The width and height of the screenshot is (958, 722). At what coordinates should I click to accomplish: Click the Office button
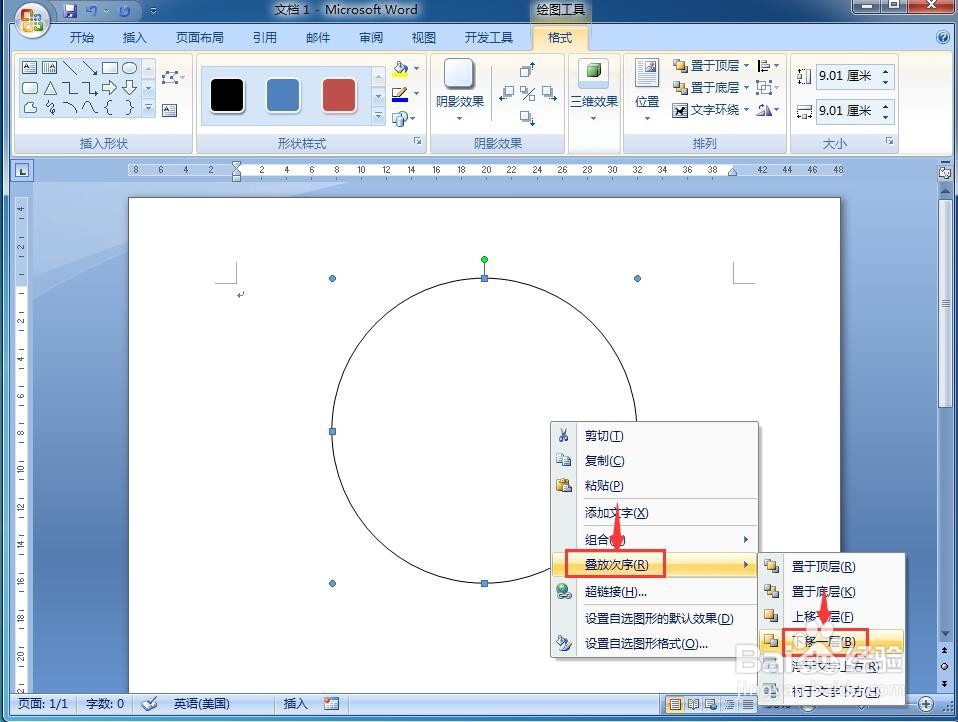[32, 20]
